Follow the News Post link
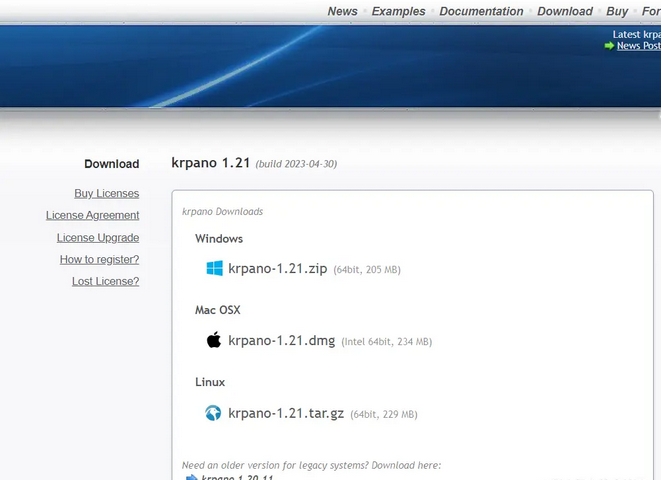Viewport: 662px width, 480px height. (x=639, y=46)
